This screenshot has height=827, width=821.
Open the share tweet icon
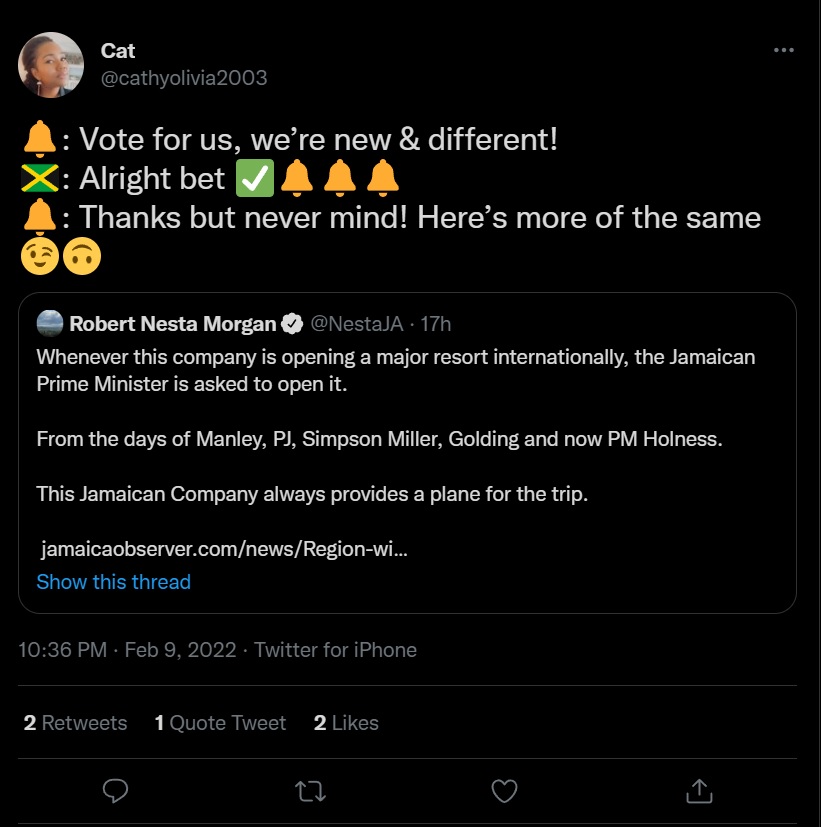pos(697,791)
